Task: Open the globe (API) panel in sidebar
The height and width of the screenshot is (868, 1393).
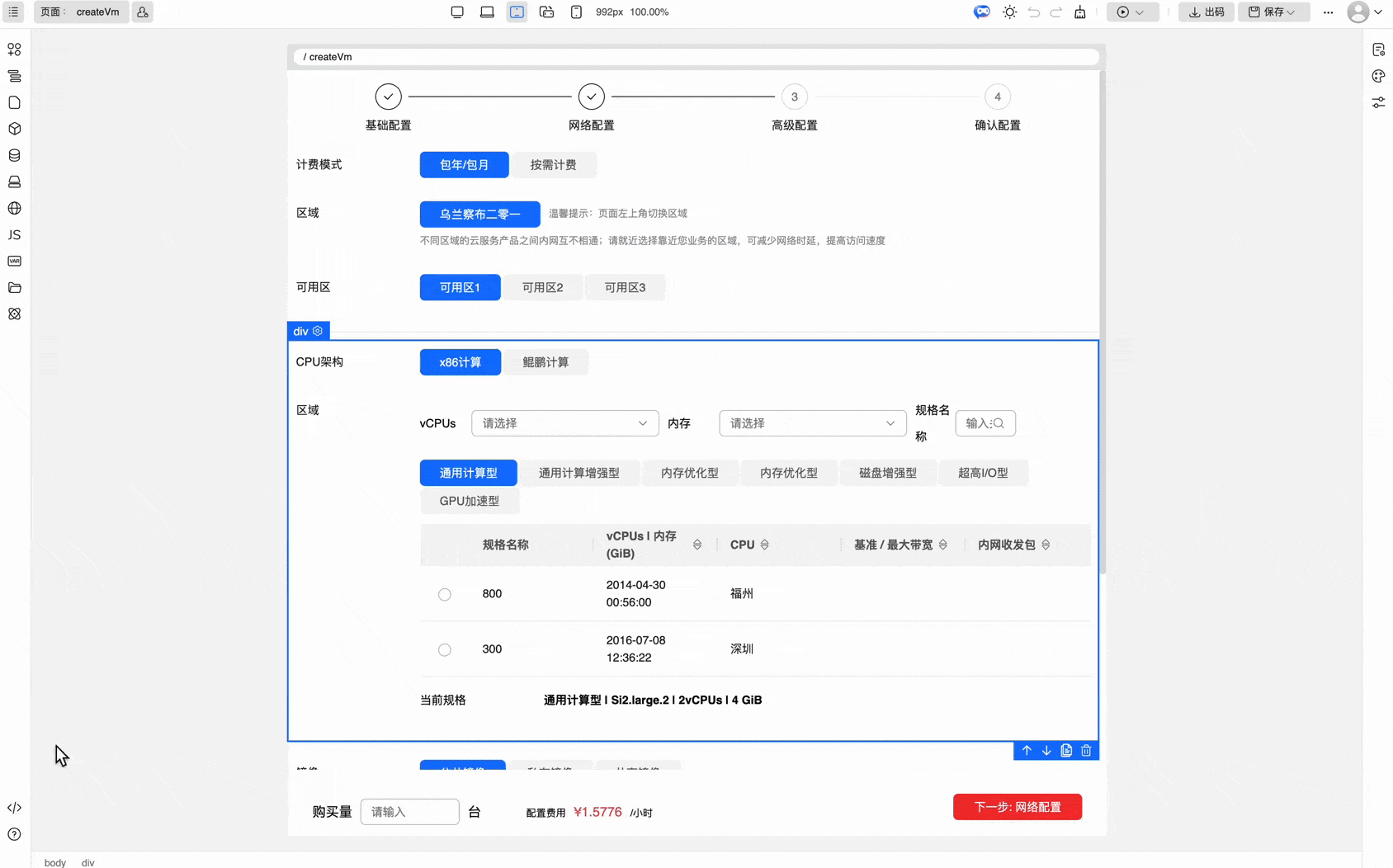Action: [14, 208]
